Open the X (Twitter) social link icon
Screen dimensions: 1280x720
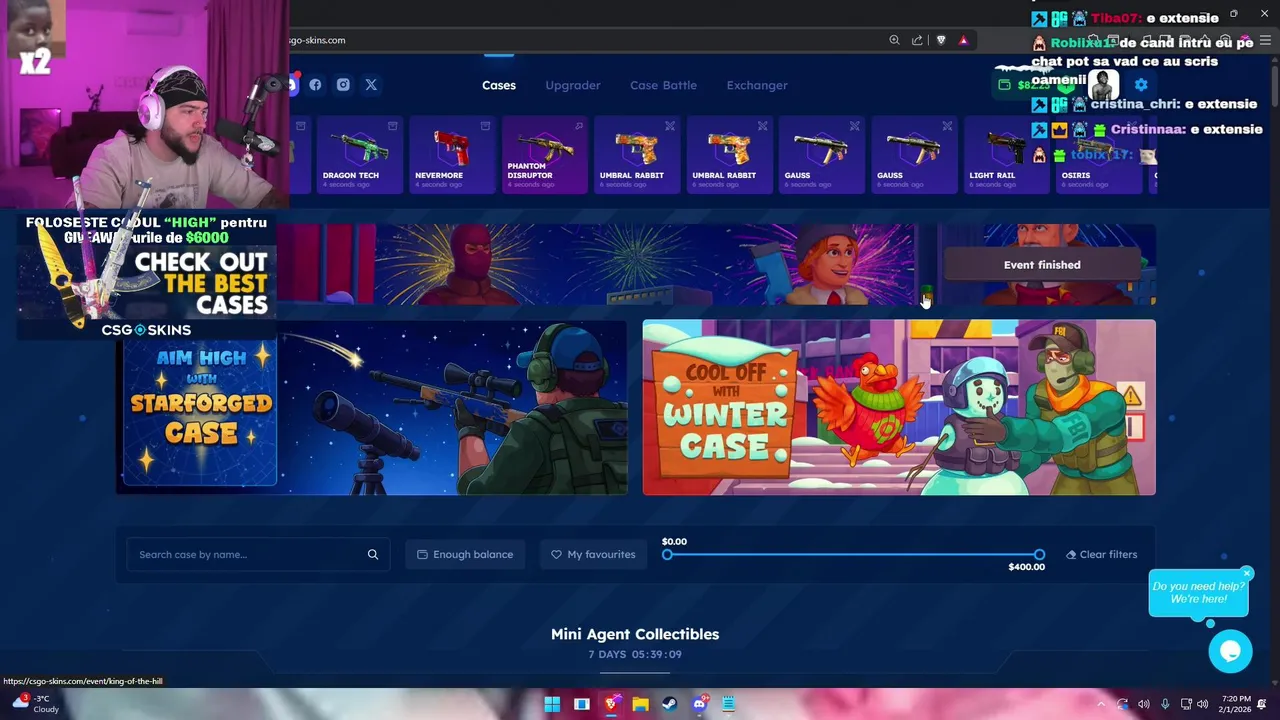click(x=371, y=85)
